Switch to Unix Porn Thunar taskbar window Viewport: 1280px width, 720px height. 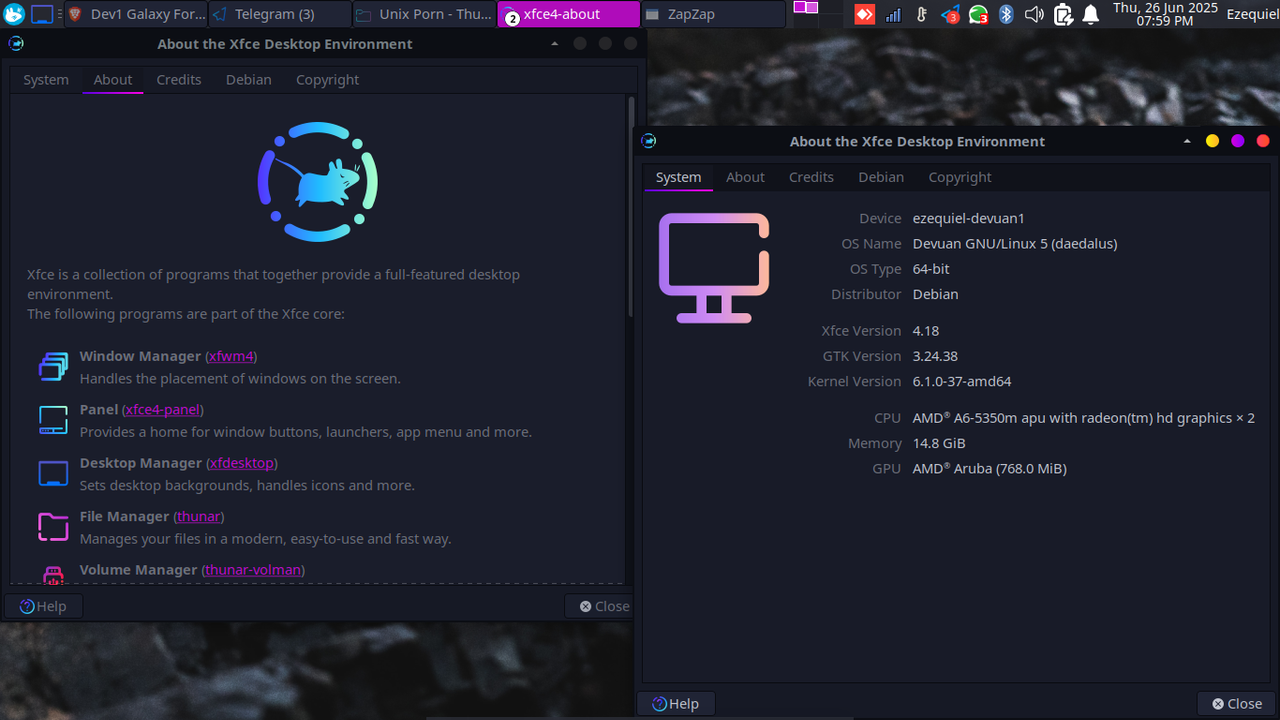[x=424, y=14]
